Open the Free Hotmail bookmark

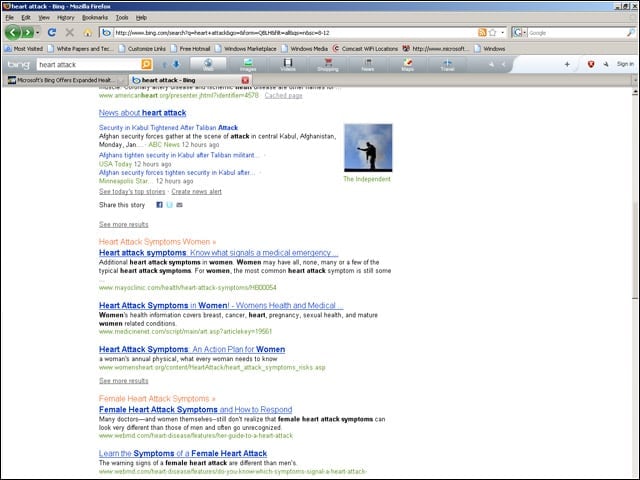pyautogui.click(x=190, y=49)
